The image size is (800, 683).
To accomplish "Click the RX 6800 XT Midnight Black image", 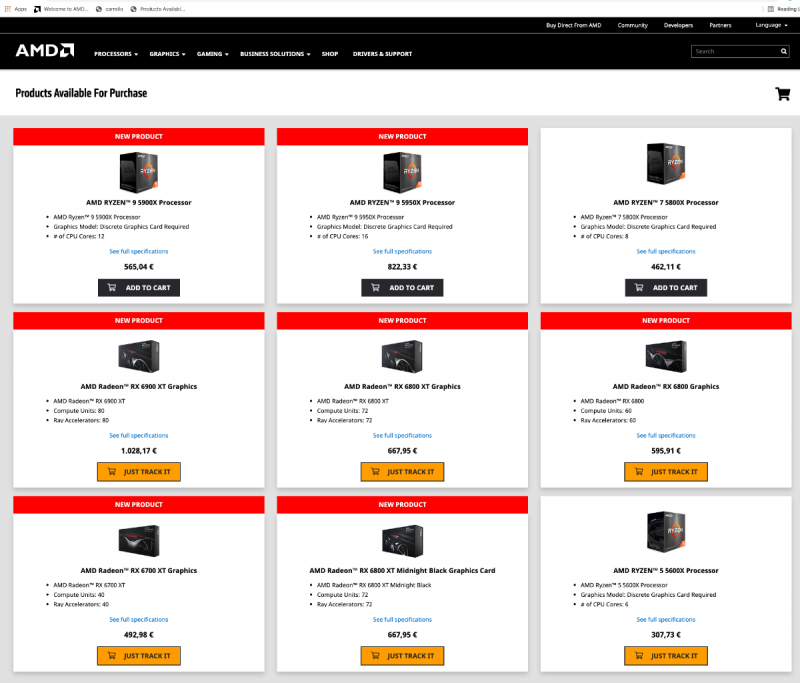I will (403, 540).
